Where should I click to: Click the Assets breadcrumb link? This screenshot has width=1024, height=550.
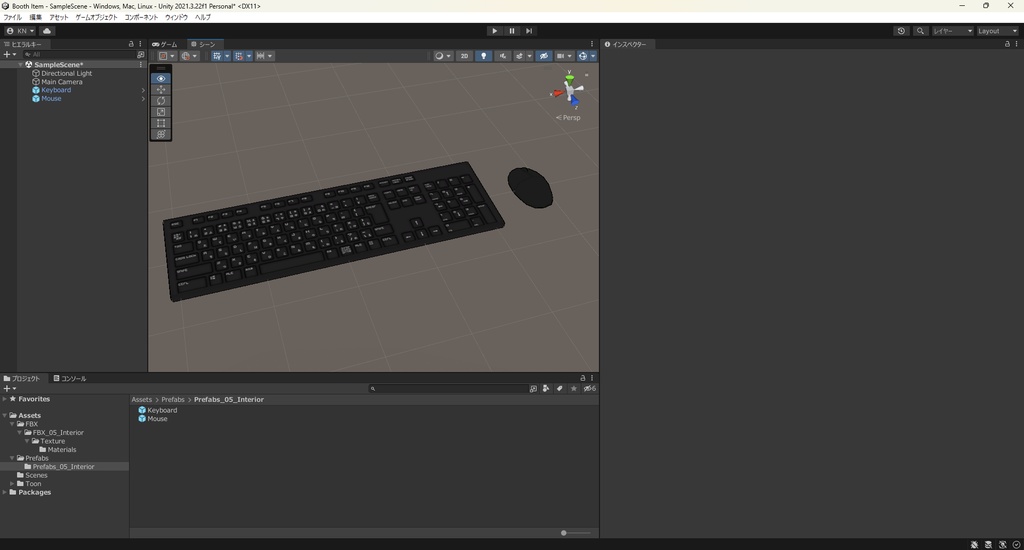(x=142, y=400)
